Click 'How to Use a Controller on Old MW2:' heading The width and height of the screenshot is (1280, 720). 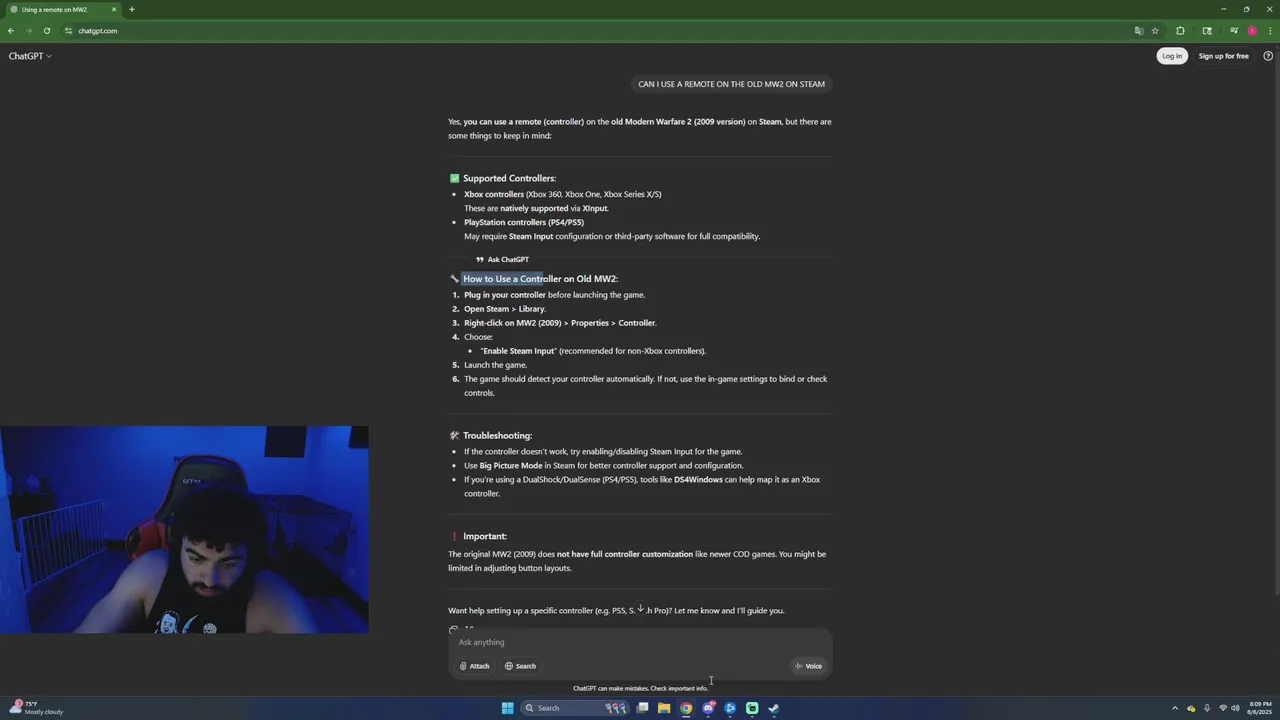click(540, 279)
